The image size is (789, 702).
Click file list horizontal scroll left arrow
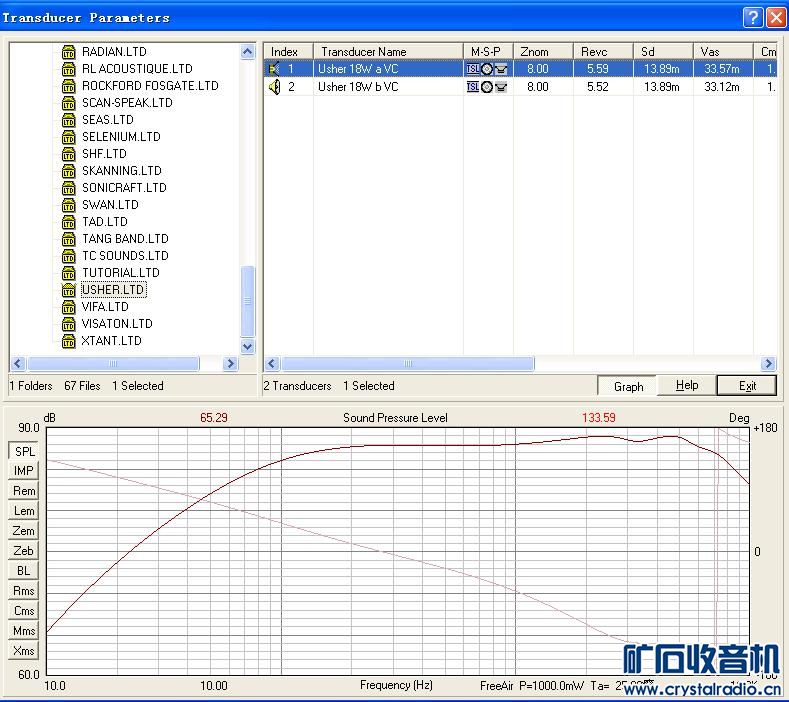18,363
